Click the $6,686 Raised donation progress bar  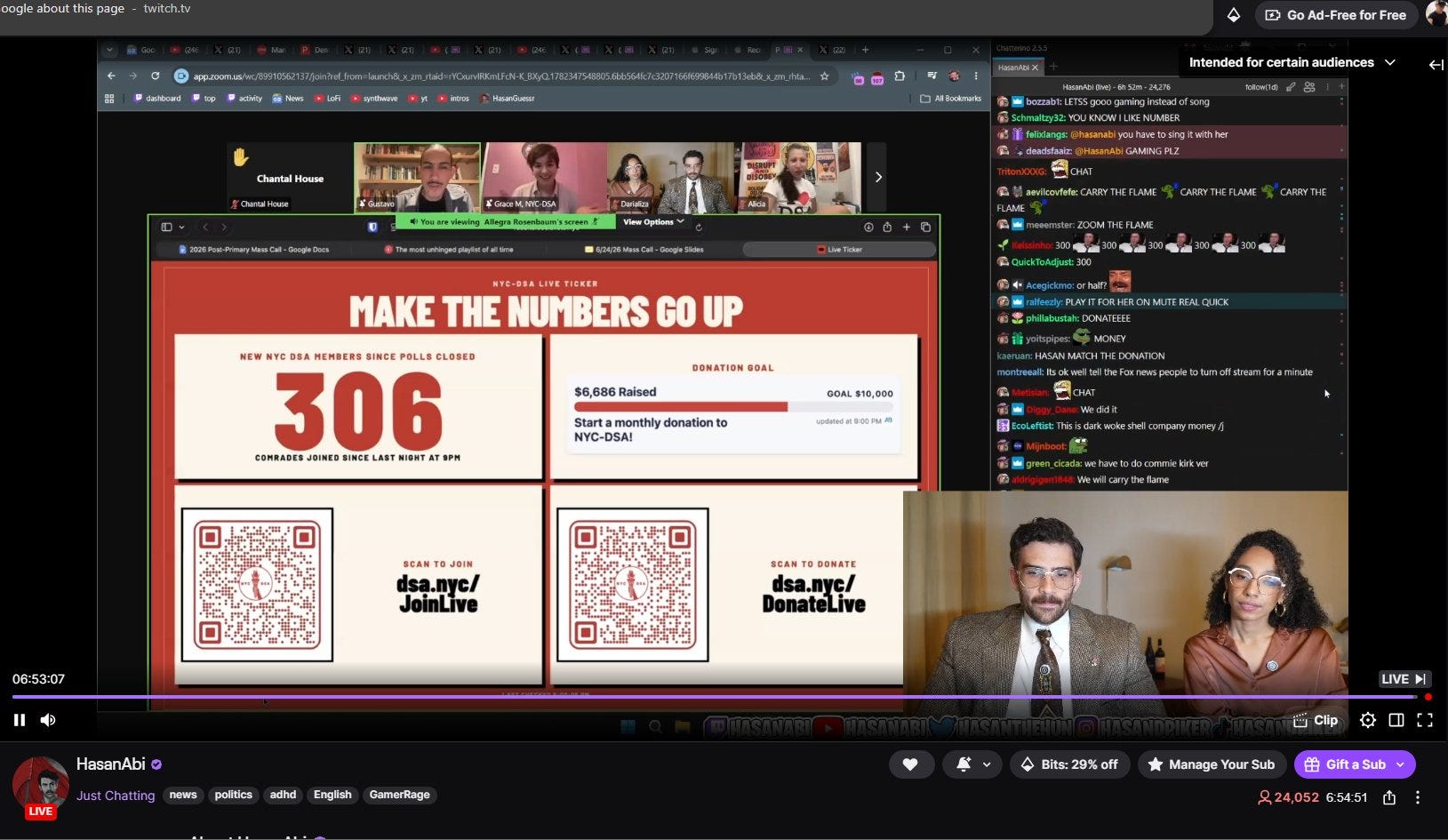click(x=733, y=406)
